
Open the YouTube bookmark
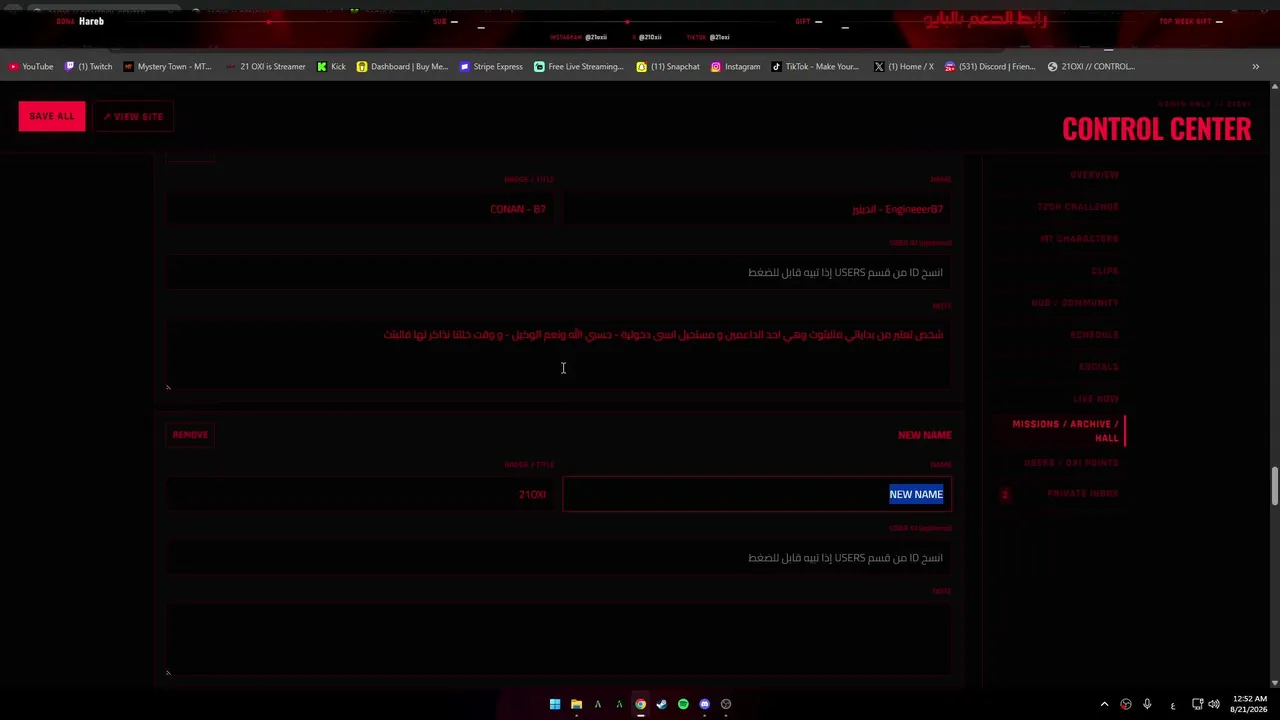click(31, 67)
